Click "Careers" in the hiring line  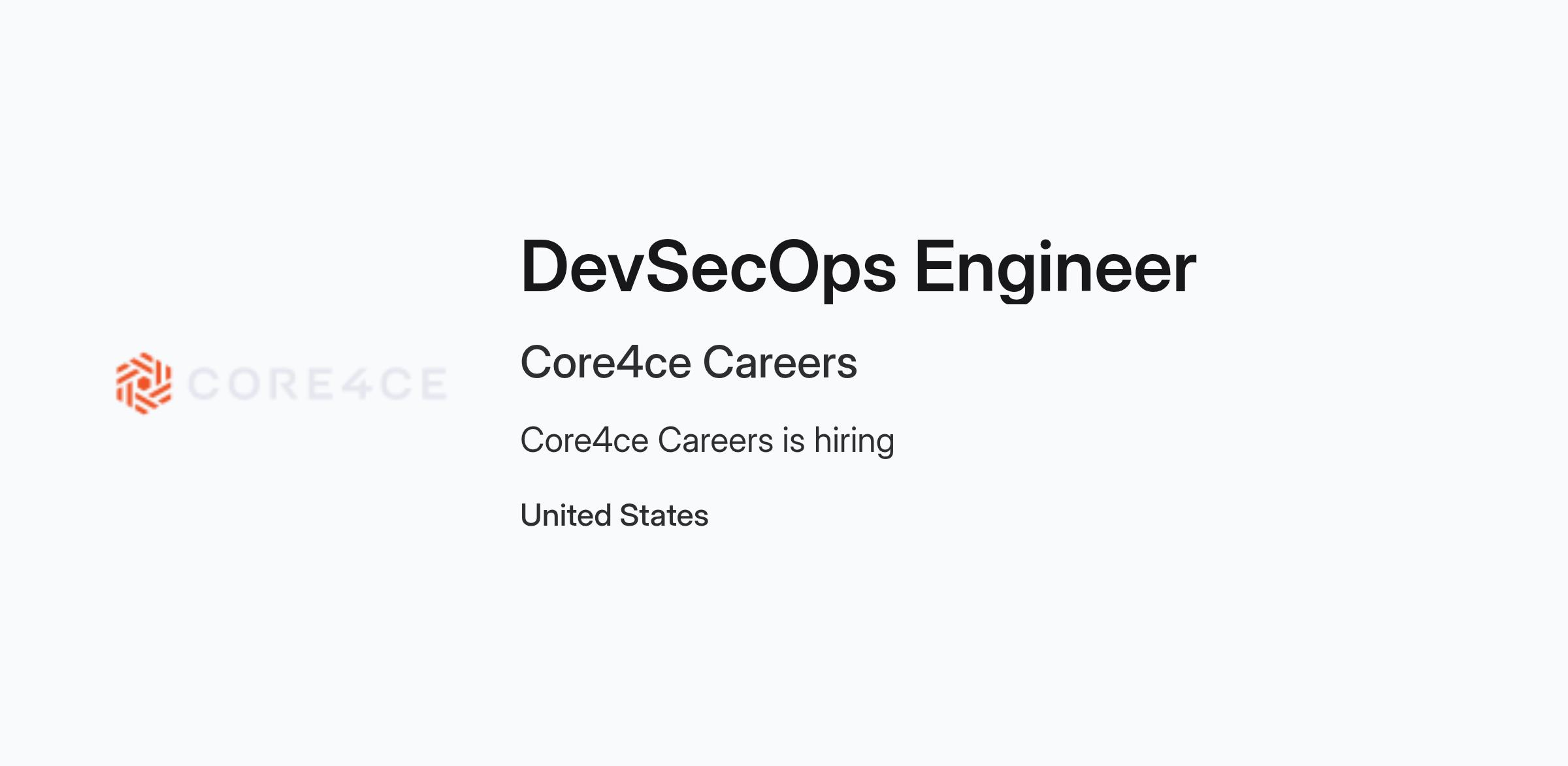click(716, 441)
